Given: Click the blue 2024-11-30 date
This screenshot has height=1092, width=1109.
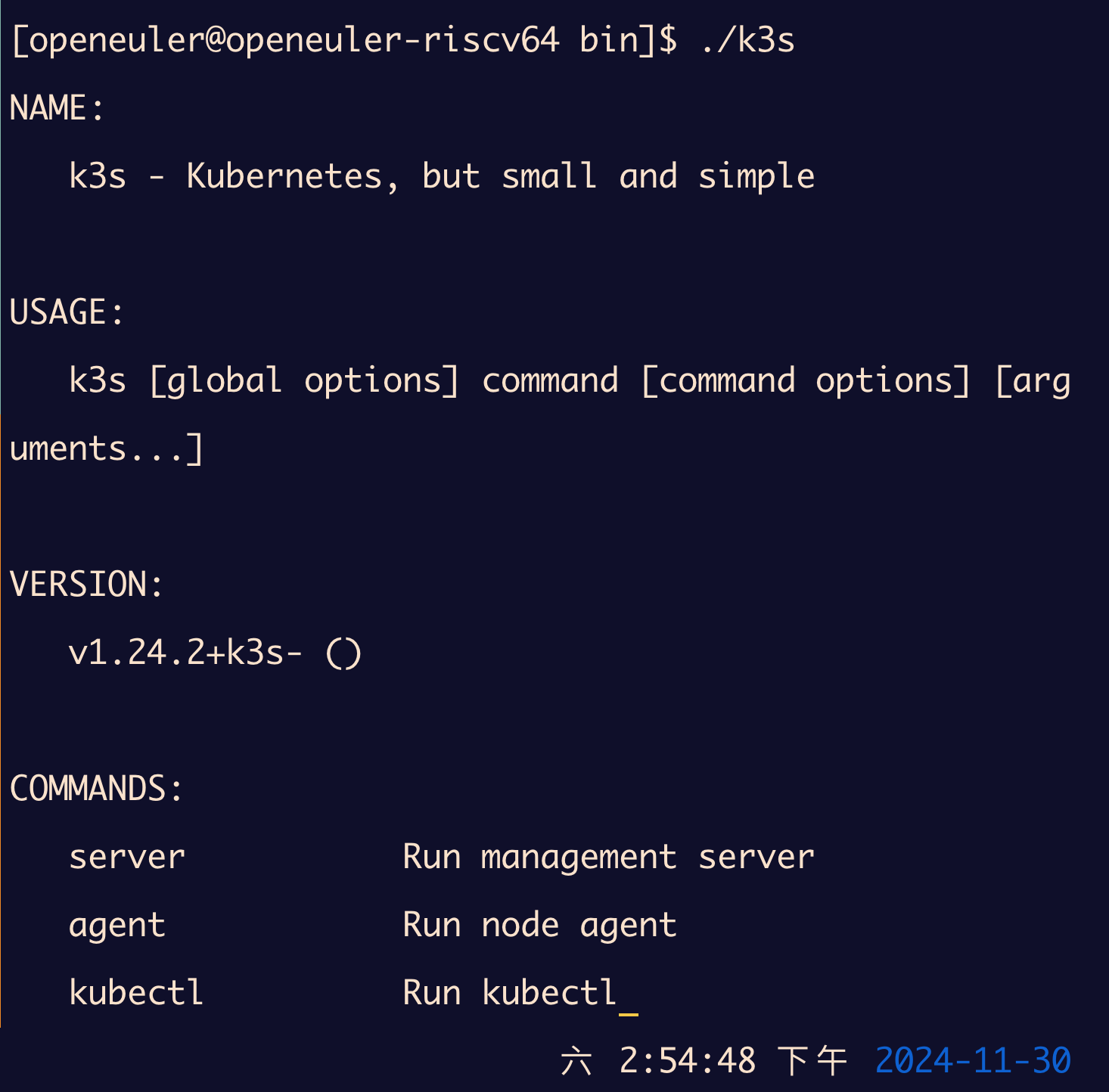Looking at the screenshot, I should [x=973, y=1061].
